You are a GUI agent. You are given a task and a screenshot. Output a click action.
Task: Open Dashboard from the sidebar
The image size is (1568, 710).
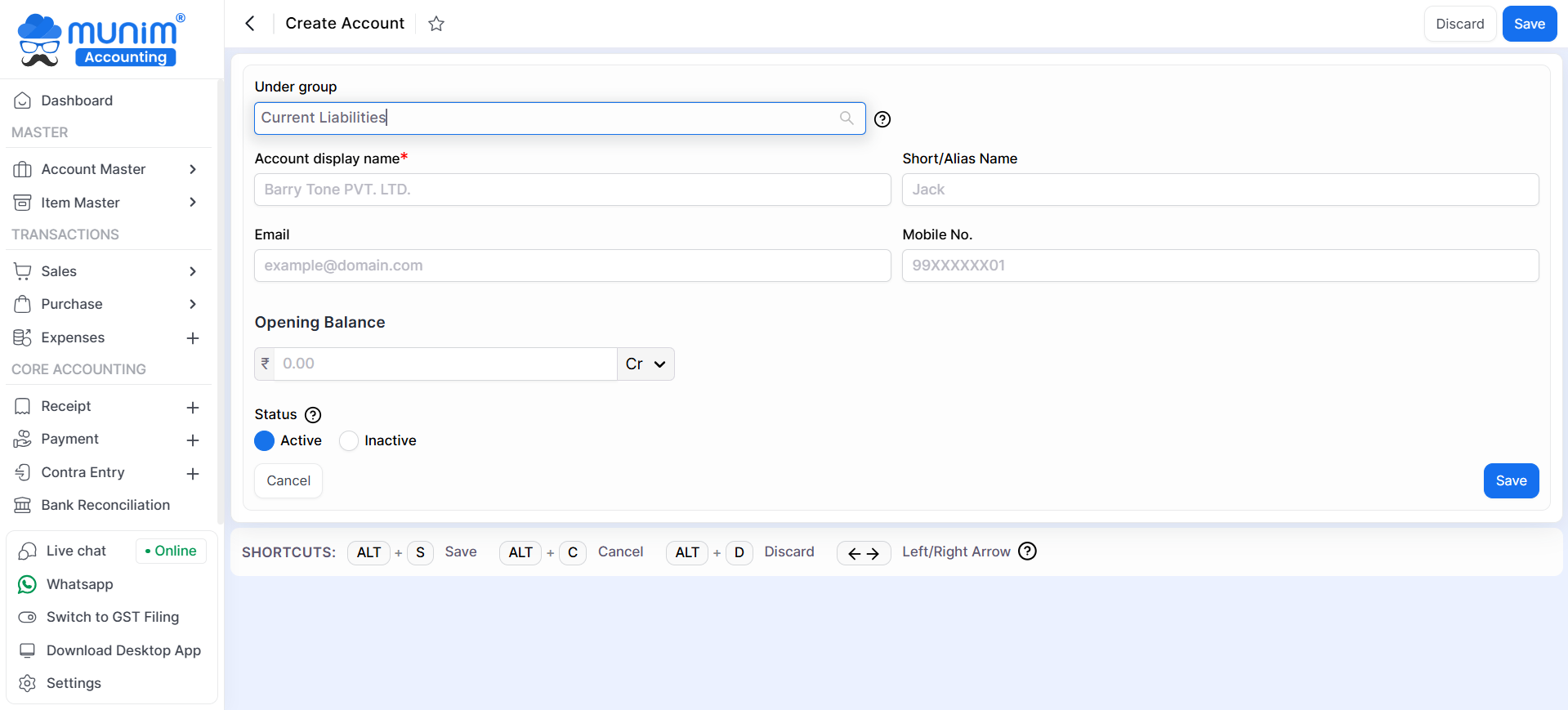coord(77,100)
